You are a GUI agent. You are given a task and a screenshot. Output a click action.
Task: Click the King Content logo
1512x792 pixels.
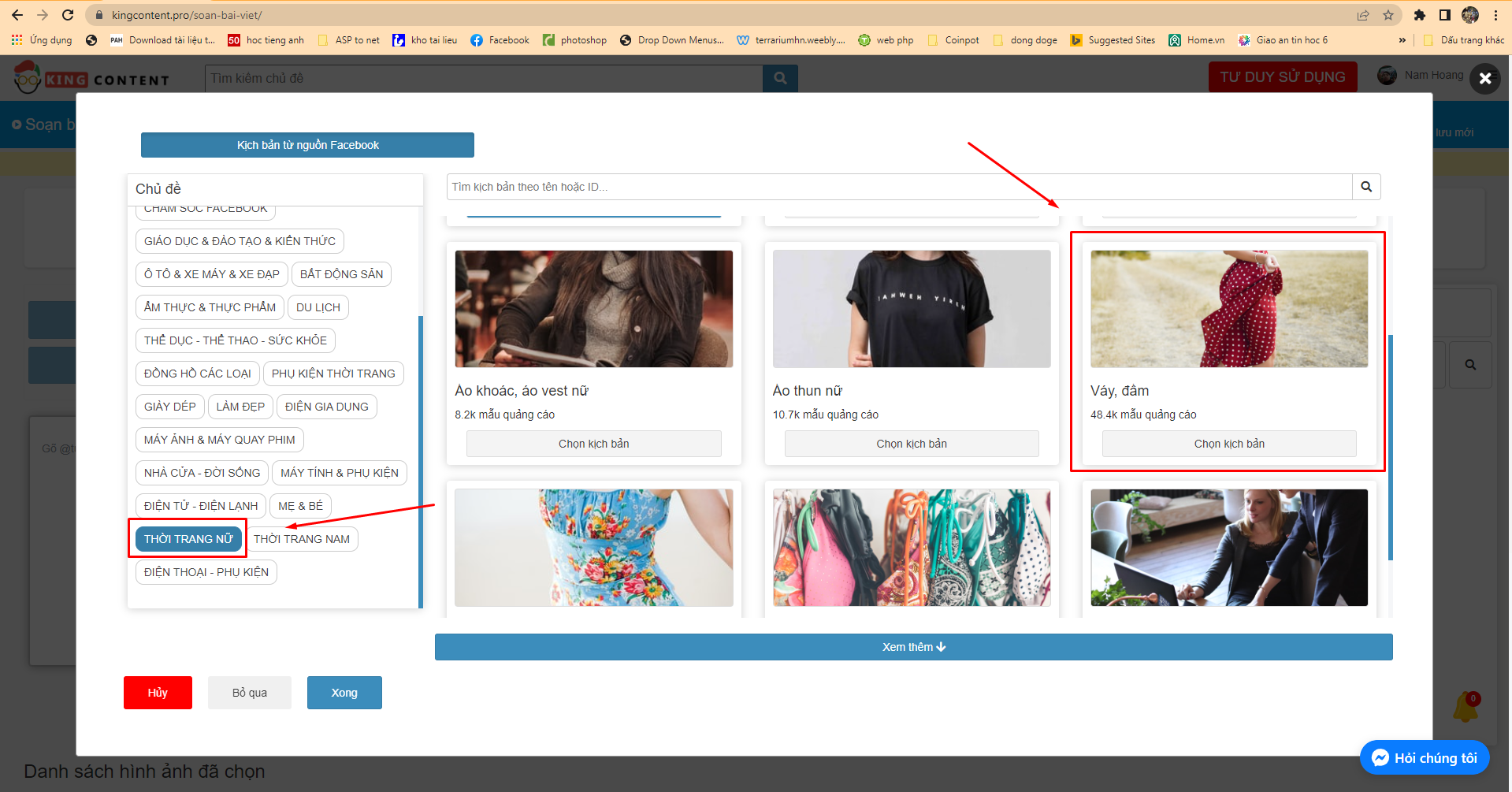click(x=91, y=78)
